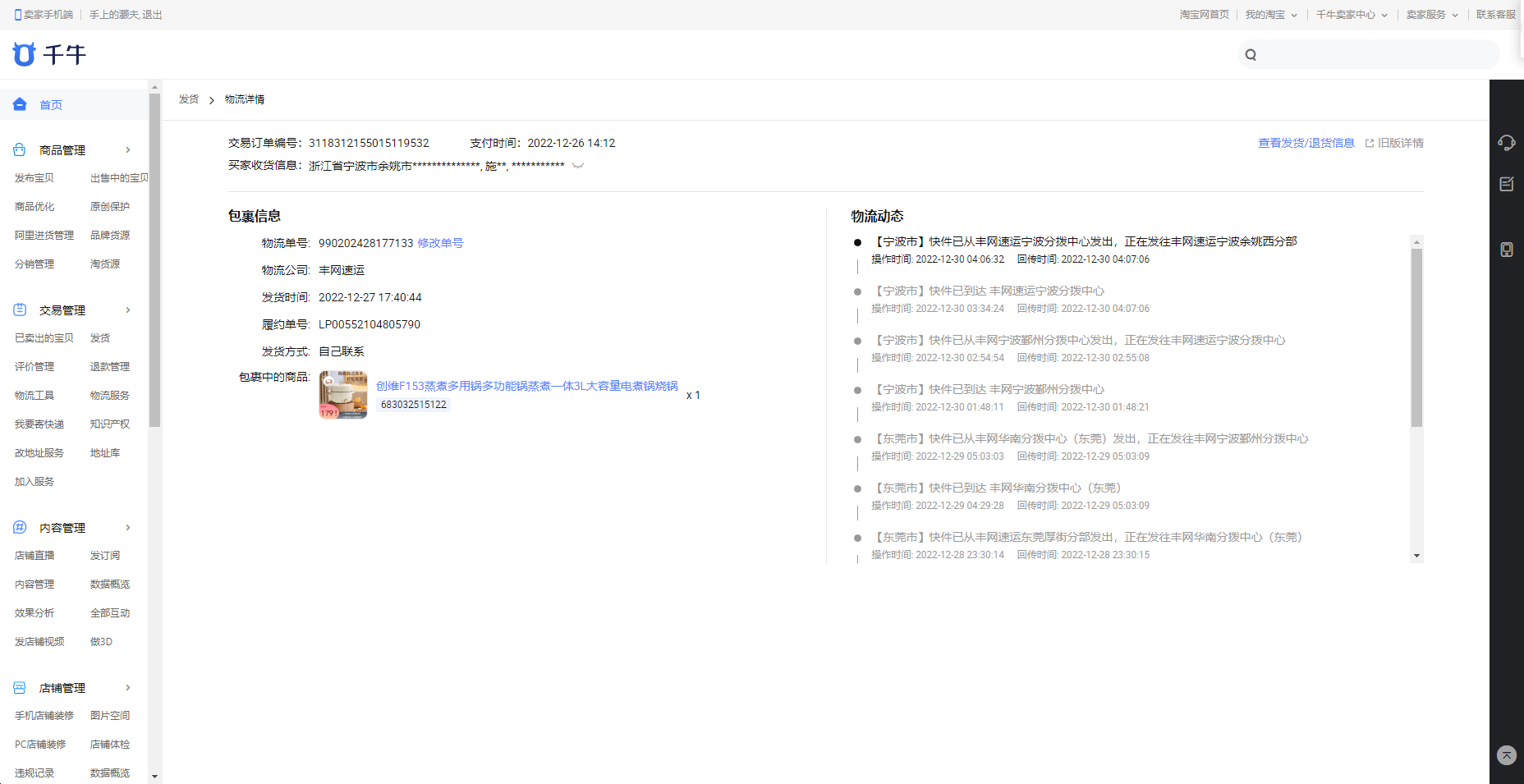Viewport: 1524px width, 784px height.
Task: Click the 商品管理 bag icon
Action: pos(20,149)
